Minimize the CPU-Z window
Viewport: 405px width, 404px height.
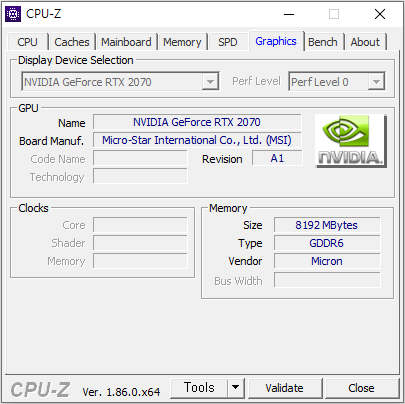pyautogui.click(x=289, y=14)
